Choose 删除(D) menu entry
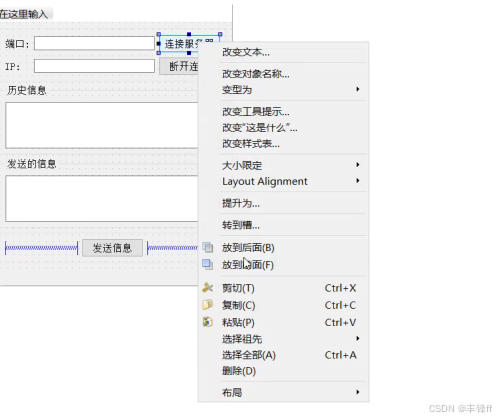Viewport: 496px width, 420px height. click(284, 371)
